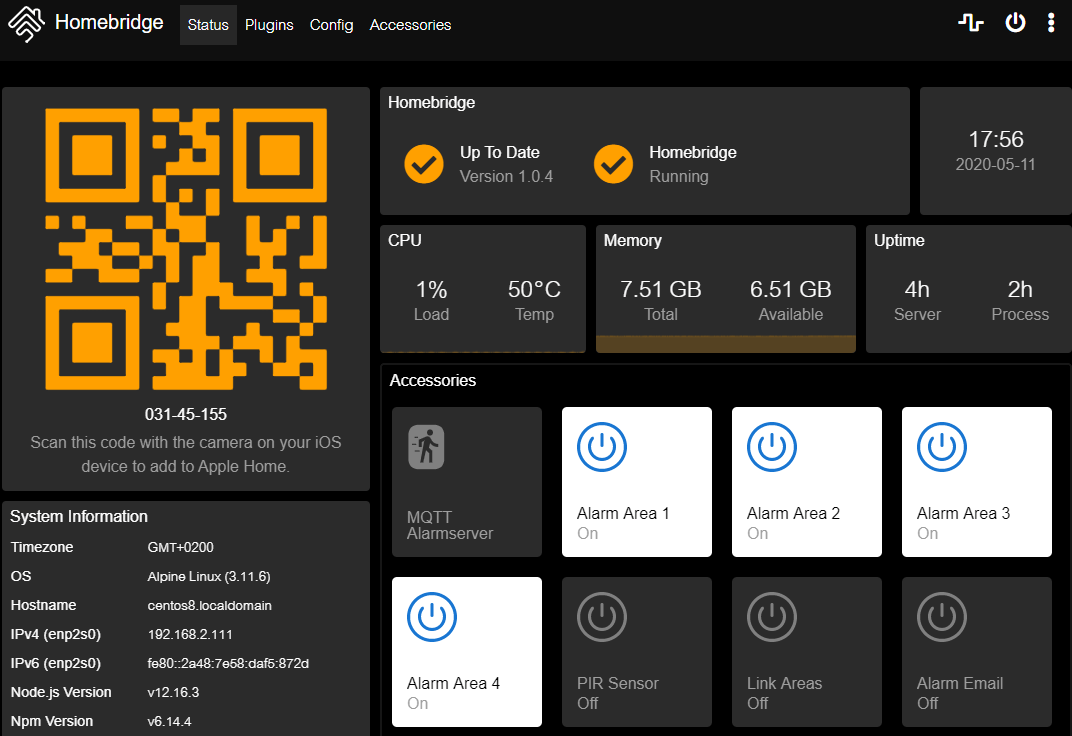This screenshot has height=736, width=1072.
Task: Click the Homebridge logo icon
Action: click(26, 24)
